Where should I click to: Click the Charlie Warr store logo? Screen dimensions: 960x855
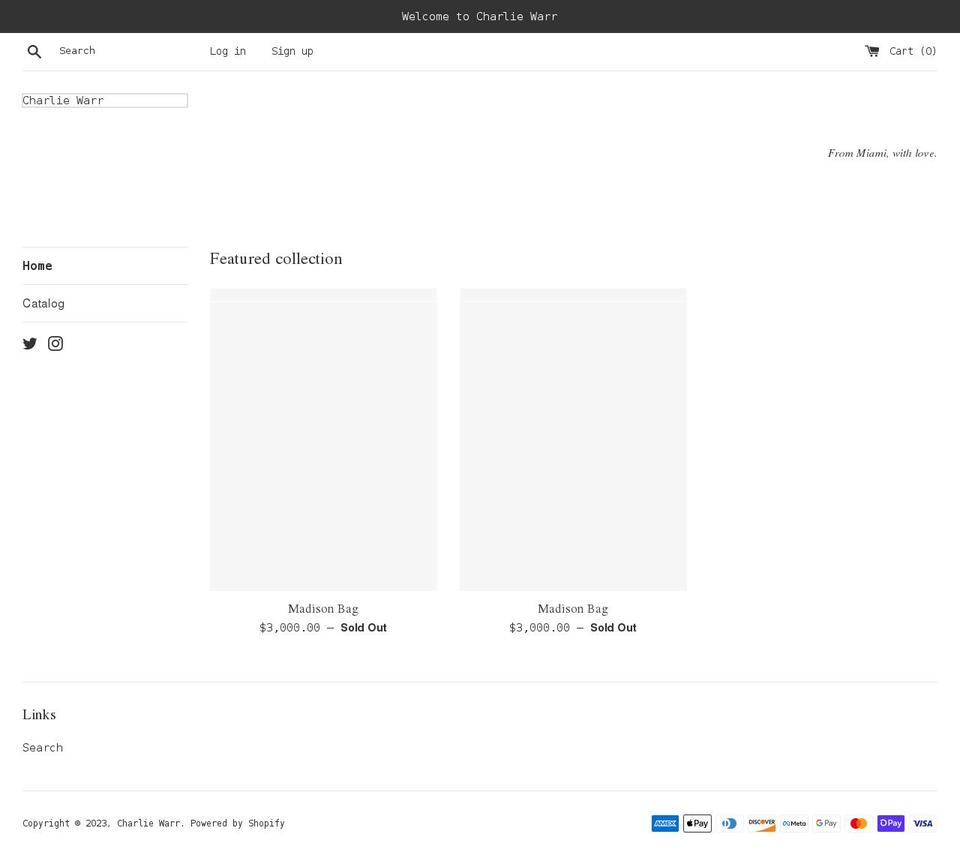(105, 100)
